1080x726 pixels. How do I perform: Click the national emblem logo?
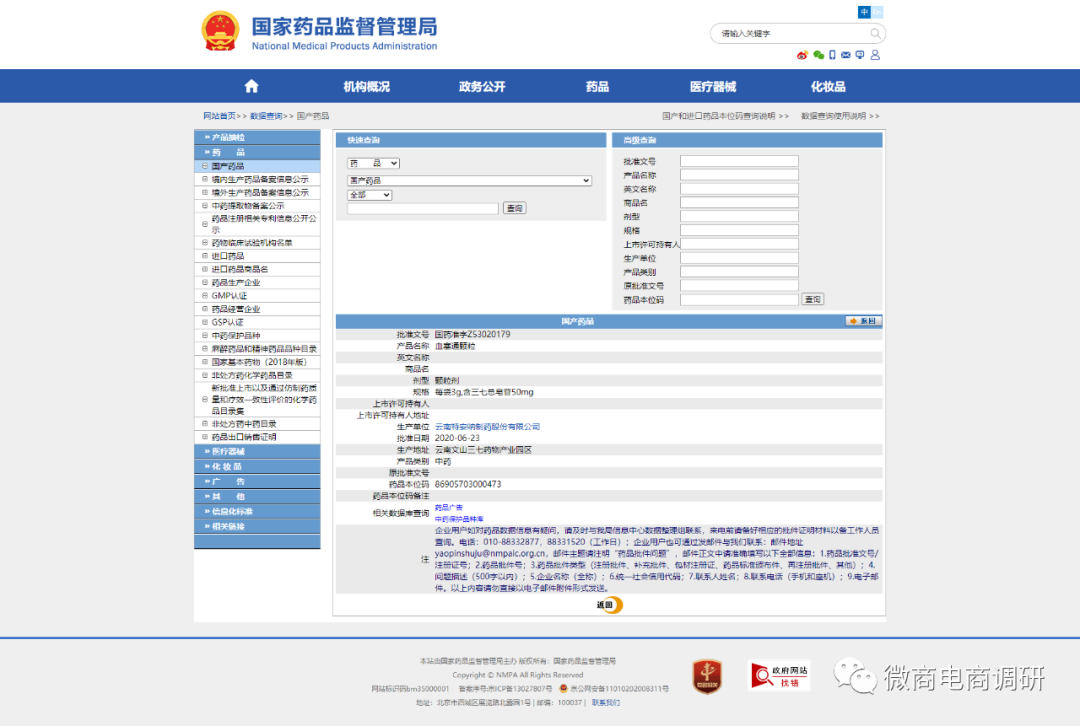(x=220, y=31)
